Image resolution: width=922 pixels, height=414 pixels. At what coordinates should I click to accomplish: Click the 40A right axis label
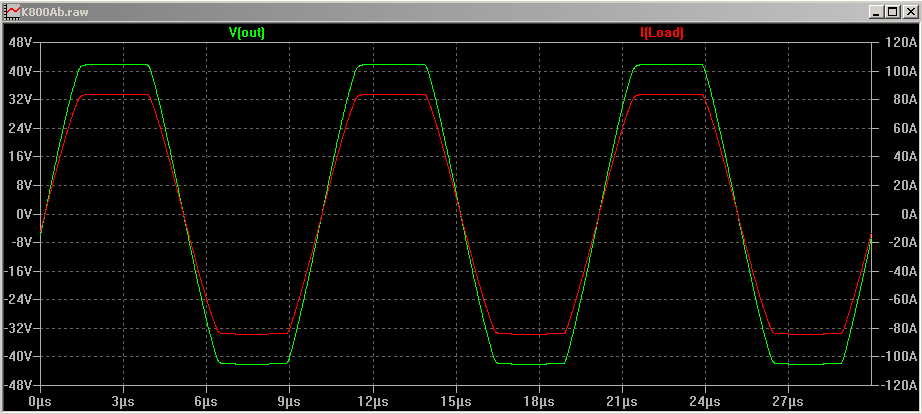[907, 157]
